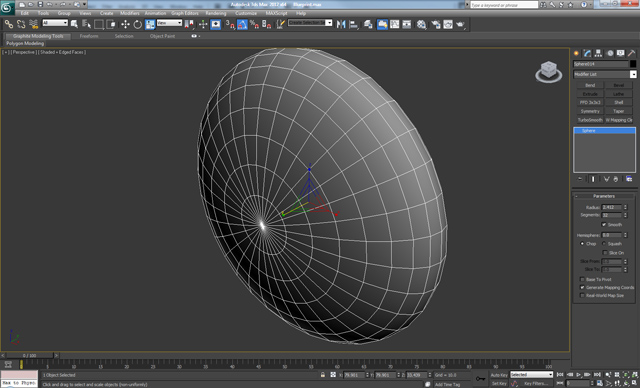Switch to Utilities hammer panel tab
Viewport: 640px width, 388px height.
631,53
